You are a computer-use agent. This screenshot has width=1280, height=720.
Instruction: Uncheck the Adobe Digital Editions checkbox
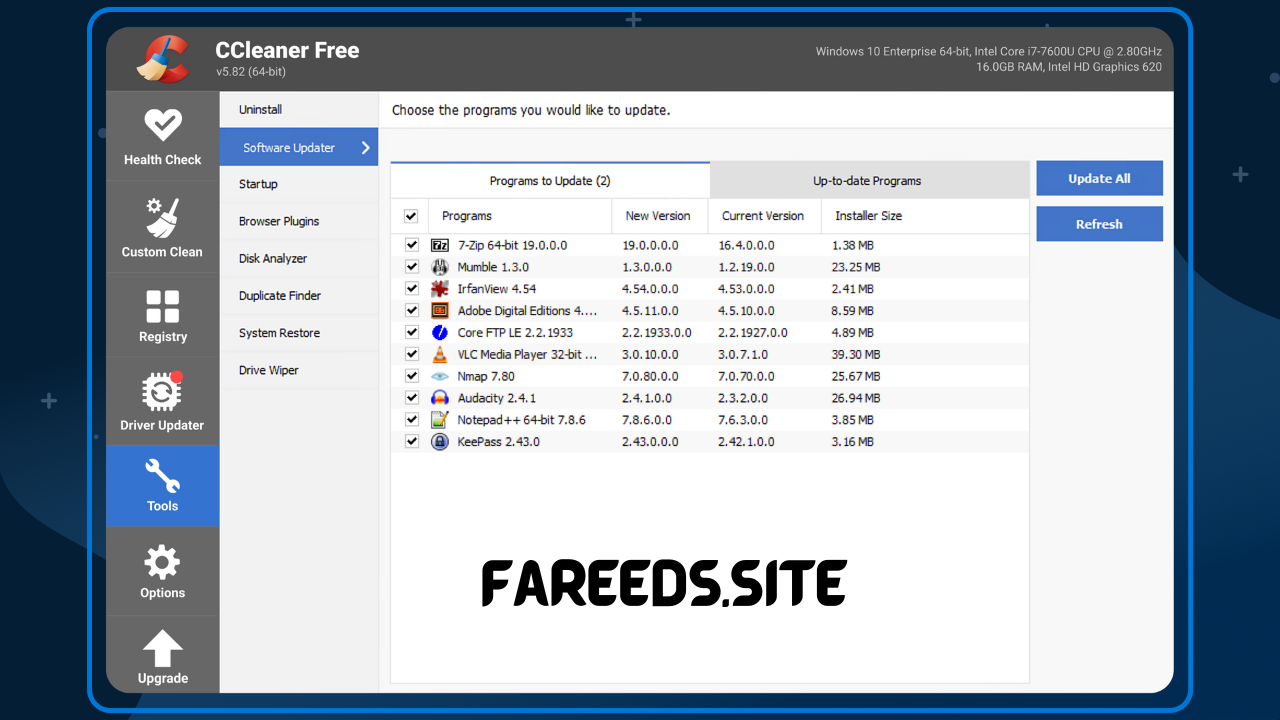[x=412, y=311]
